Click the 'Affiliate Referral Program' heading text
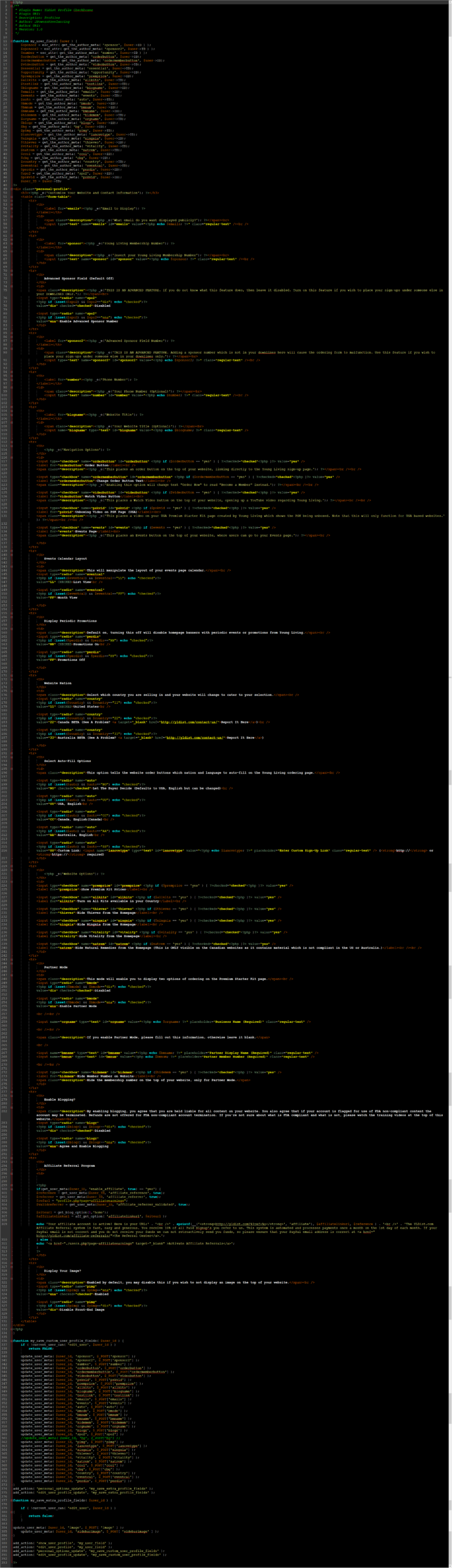 click(x=69, y=1166)
